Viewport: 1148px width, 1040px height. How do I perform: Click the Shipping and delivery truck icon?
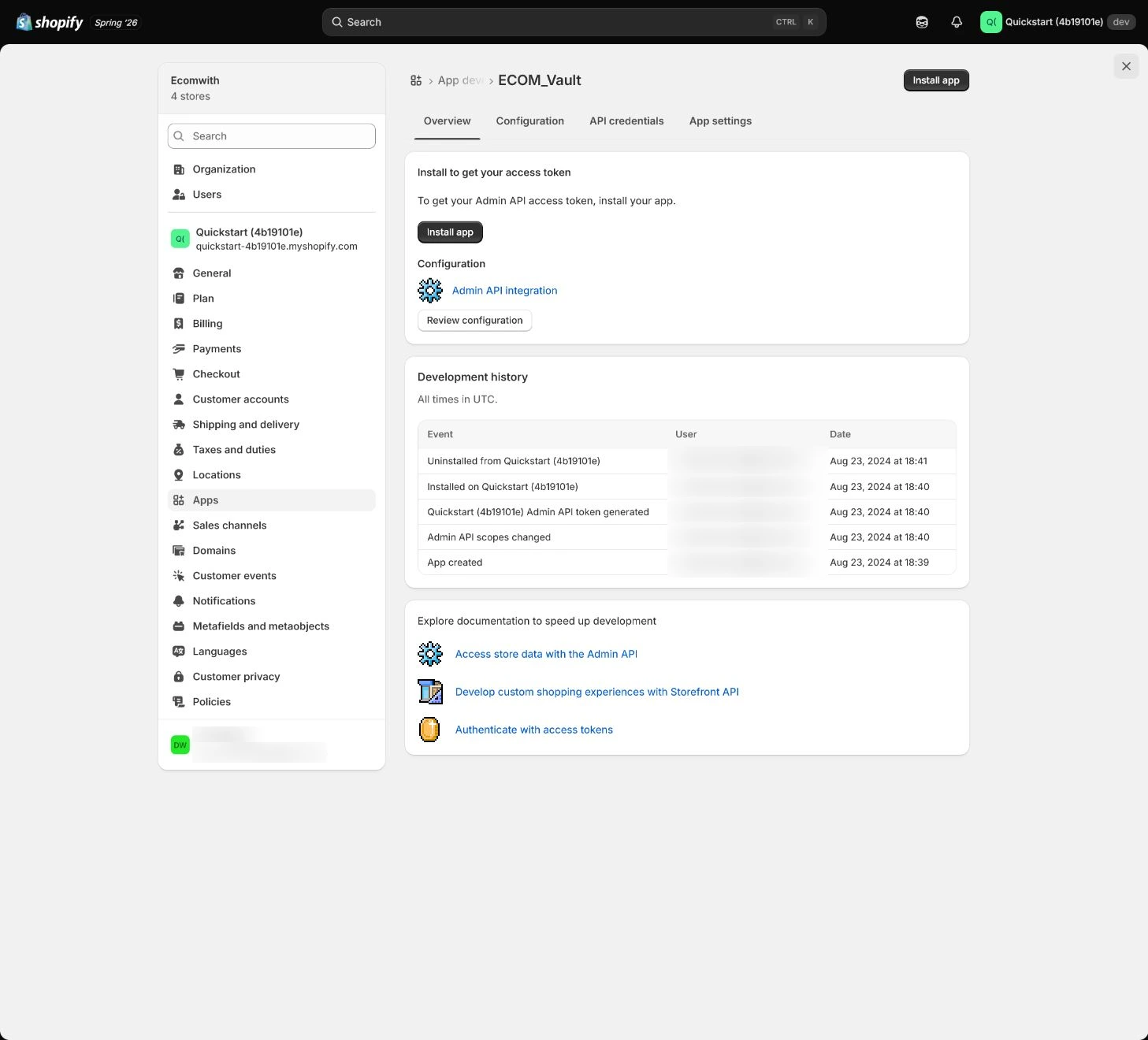(x=179, y=425)
